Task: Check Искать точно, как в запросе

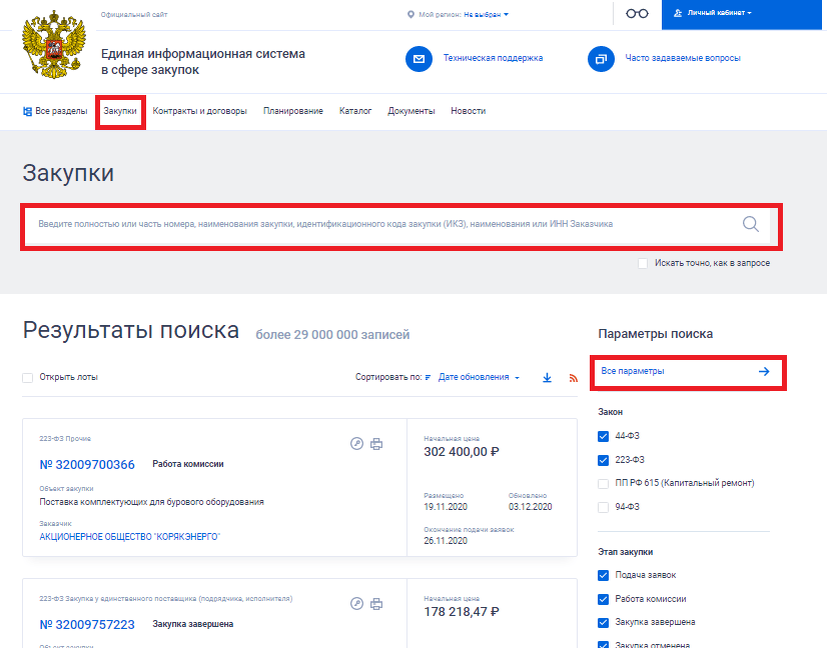Action: pyautogui.click(x=642, y=263)
